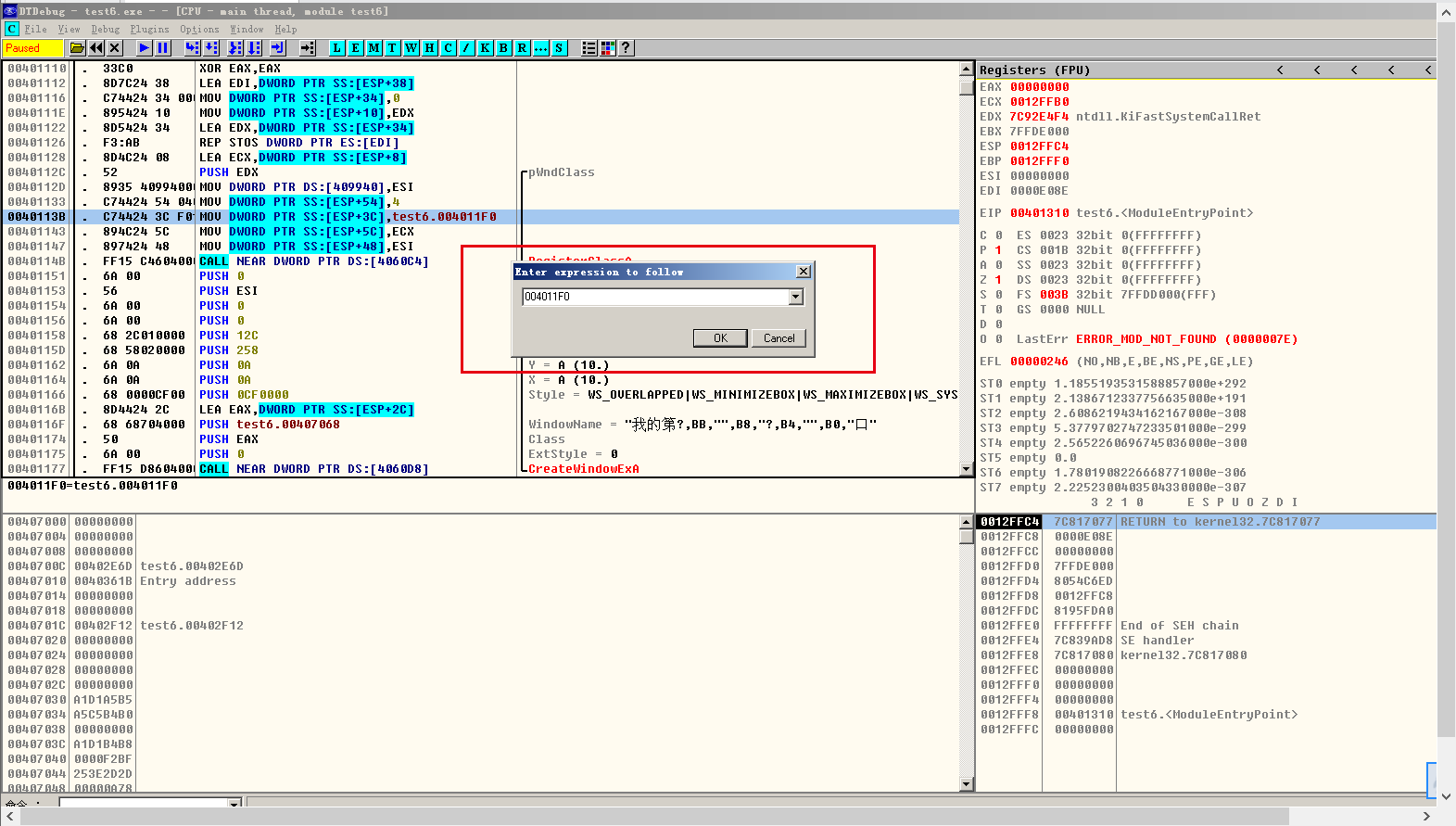This screenshot has width=1456, height=826.
Task: Show Run trace via the ellipsis button
Action: coord(541,48)
